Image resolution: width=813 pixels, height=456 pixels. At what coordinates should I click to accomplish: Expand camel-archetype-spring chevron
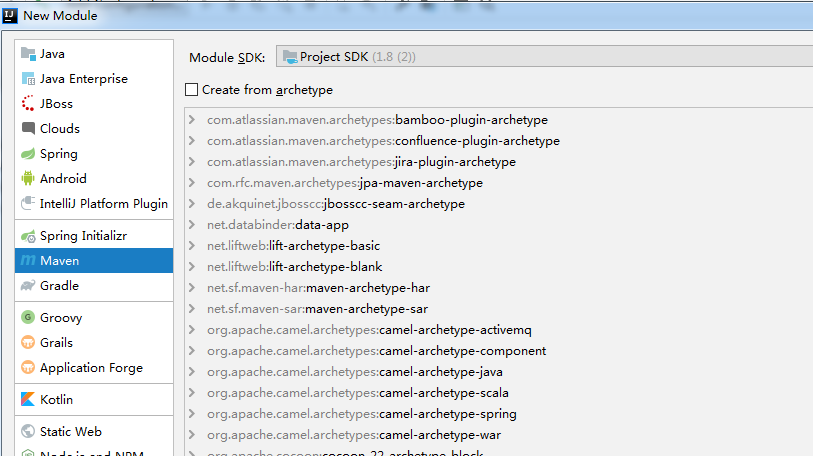192,414
